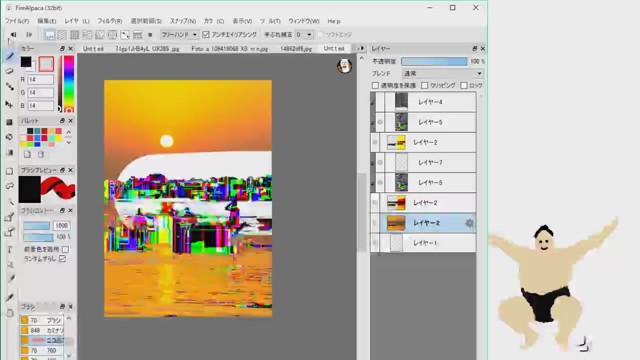Toggle クリッピング checkbox
Image resolution: width=640 pixels, height=360 pixels.
pos(424,85)
